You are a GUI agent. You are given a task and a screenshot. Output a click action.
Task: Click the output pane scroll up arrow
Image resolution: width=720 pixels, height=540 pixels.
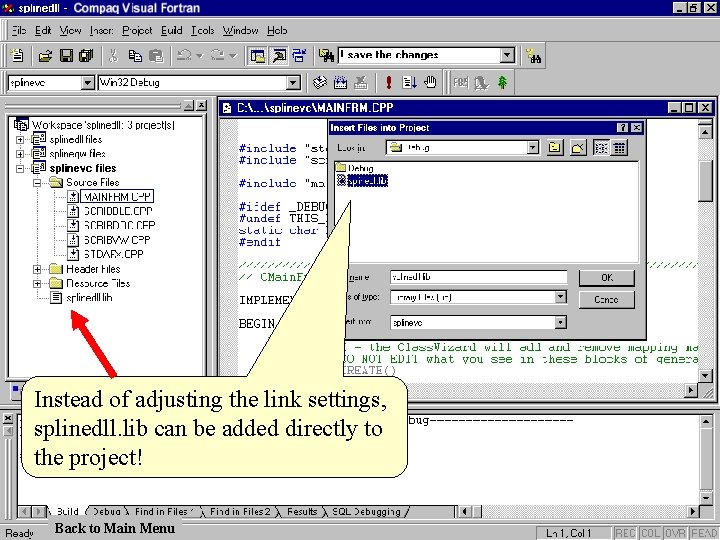[x=706, y=421]
